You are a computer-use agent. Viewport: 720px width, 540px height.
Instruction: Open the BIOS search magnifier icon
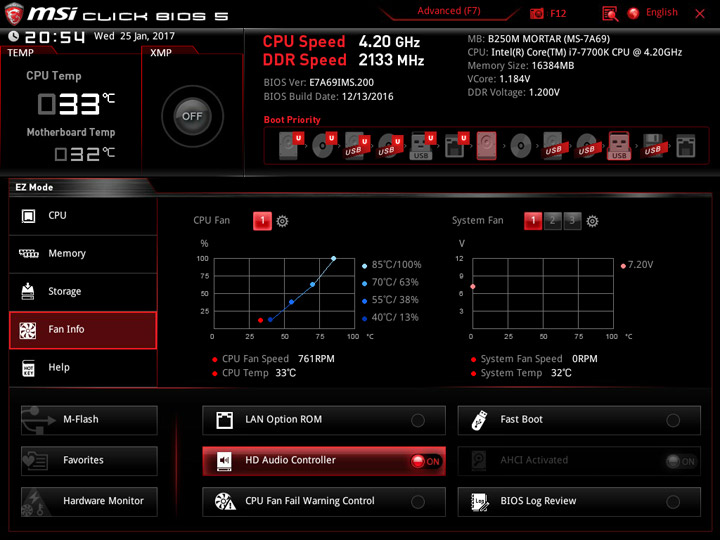(x=610, y=14)
